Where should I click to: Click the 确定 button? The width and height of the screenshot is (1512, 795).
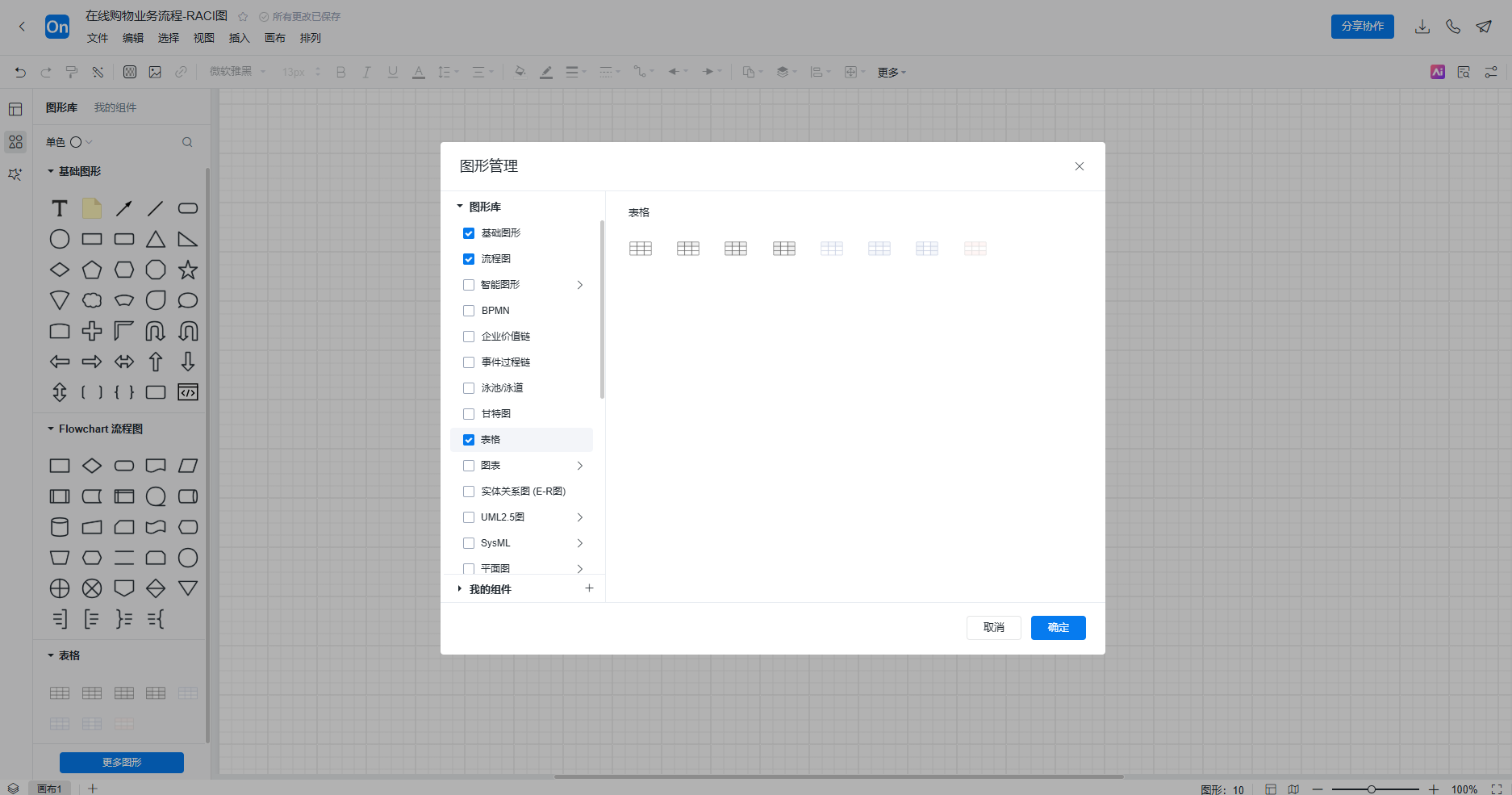pos(1058,628)
